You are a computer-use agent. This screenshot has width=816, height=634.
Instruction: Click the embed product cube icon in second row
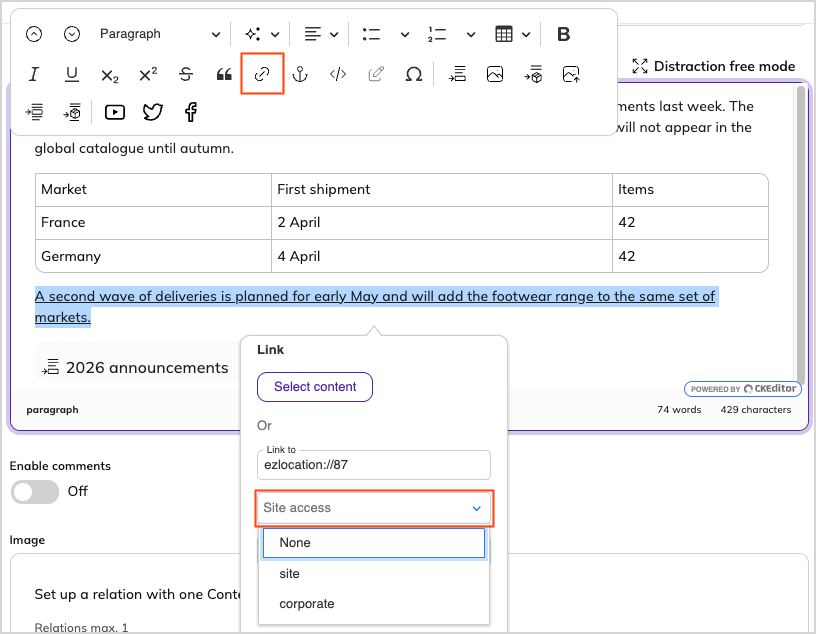pos(533,74)
